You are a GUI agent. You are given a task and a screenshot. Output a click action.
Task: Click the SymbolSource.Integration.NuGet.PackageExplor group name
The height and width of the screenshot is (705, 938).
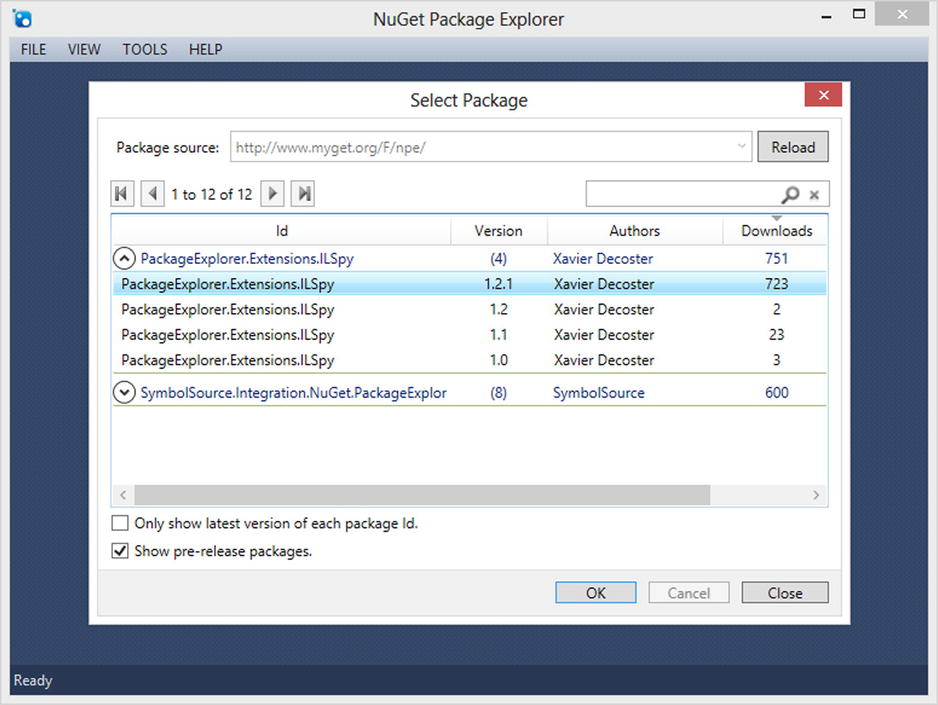pos(293,393)
